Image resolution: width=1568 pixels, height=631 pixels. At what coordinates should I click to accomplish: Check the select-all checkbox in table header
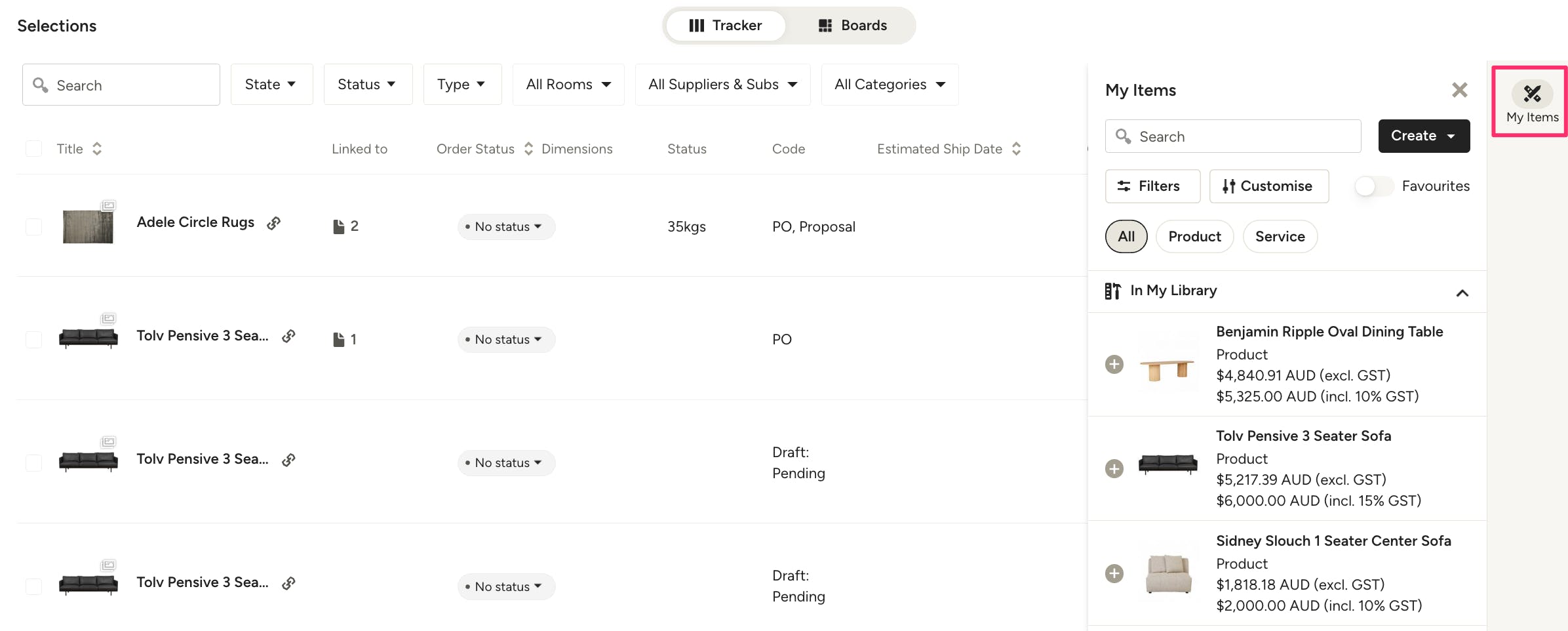pos(33,149)
